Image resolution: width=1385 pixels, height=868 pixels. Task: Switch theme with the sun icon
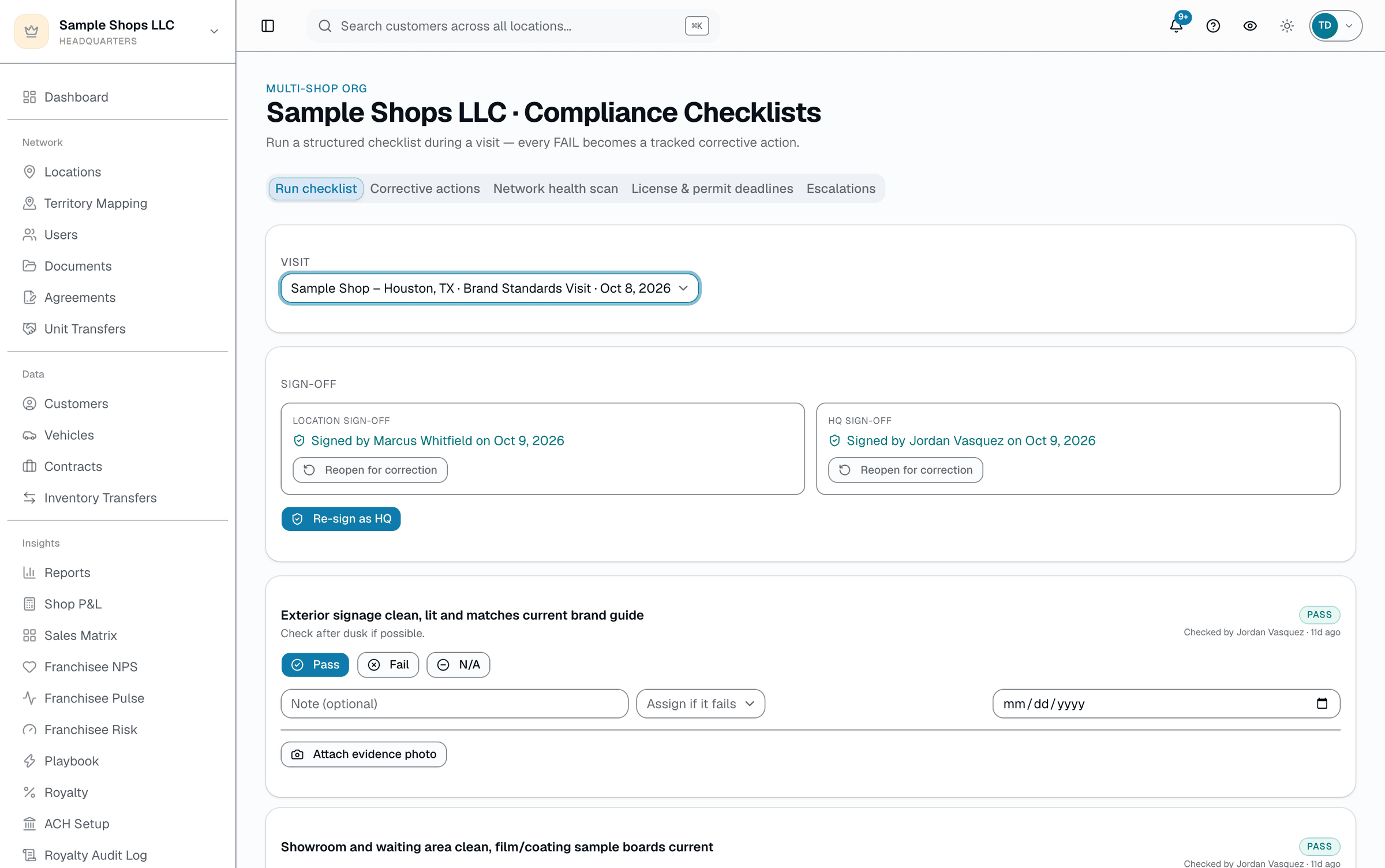(x=1287, y=26)
